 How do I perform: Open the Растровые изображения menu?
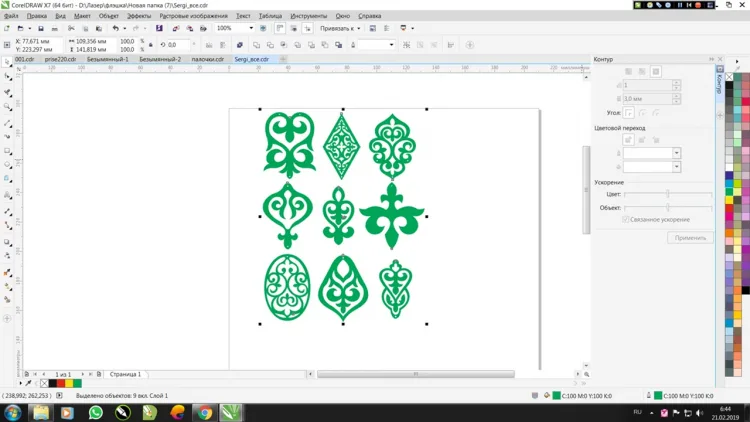coord(193,16)
